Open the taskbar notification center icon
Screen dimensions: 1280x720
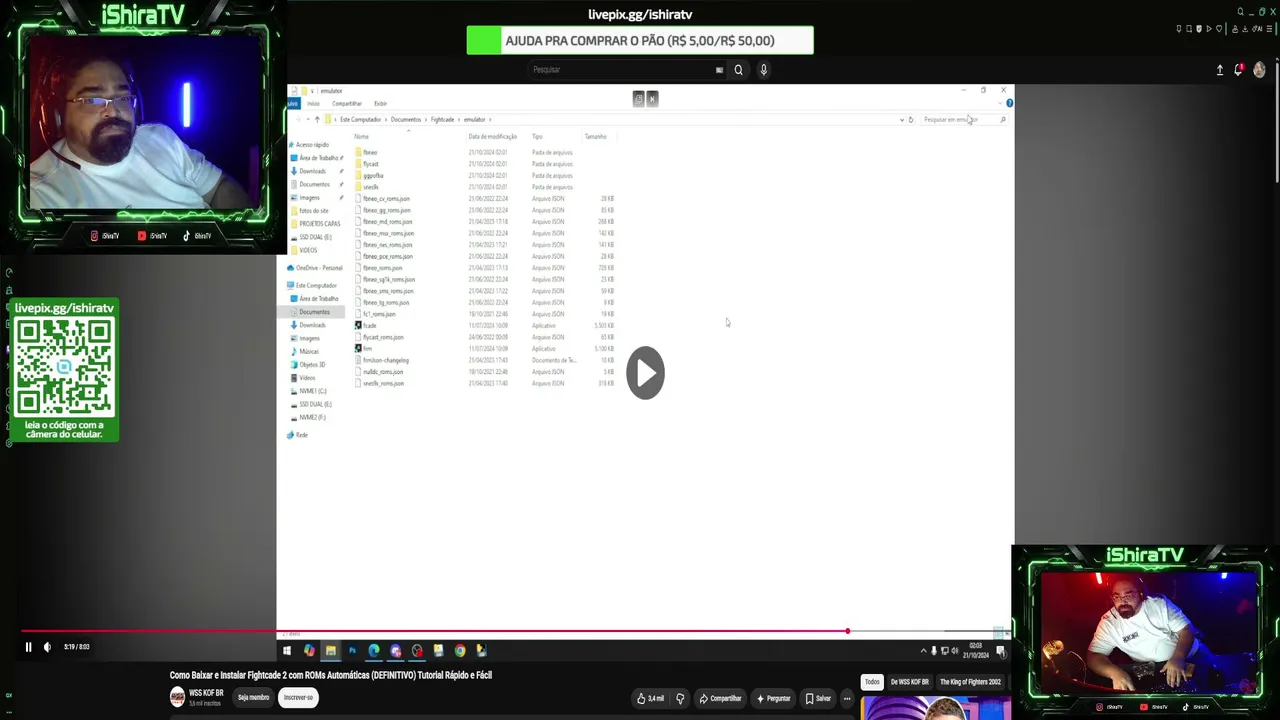pos(1000,651)
